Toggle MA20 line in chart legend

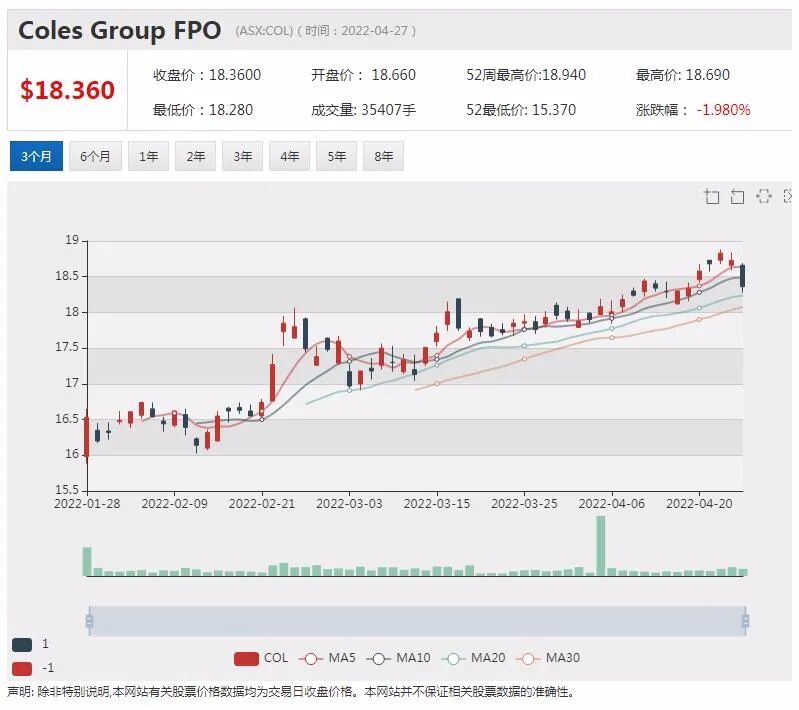(473, 659)
